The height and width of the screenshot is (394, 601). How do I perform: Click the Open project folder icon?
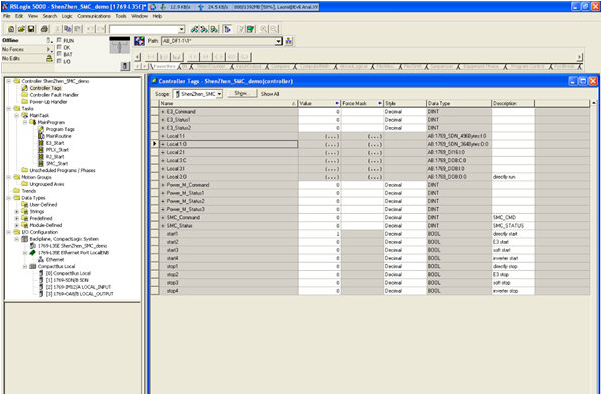[x=21, y=29]
